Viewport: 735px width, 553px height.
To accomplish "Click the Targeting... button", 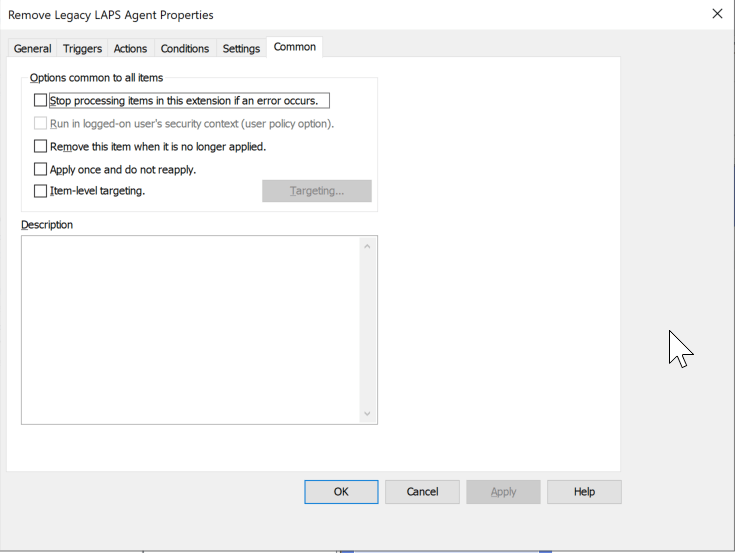I will 316,191.
